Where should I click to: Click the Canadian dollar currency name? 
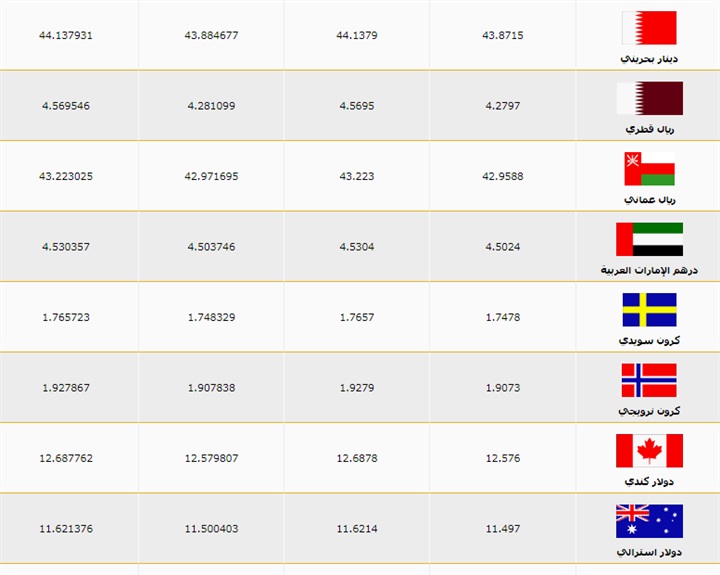pyautogui.click(x=649, y=482)
